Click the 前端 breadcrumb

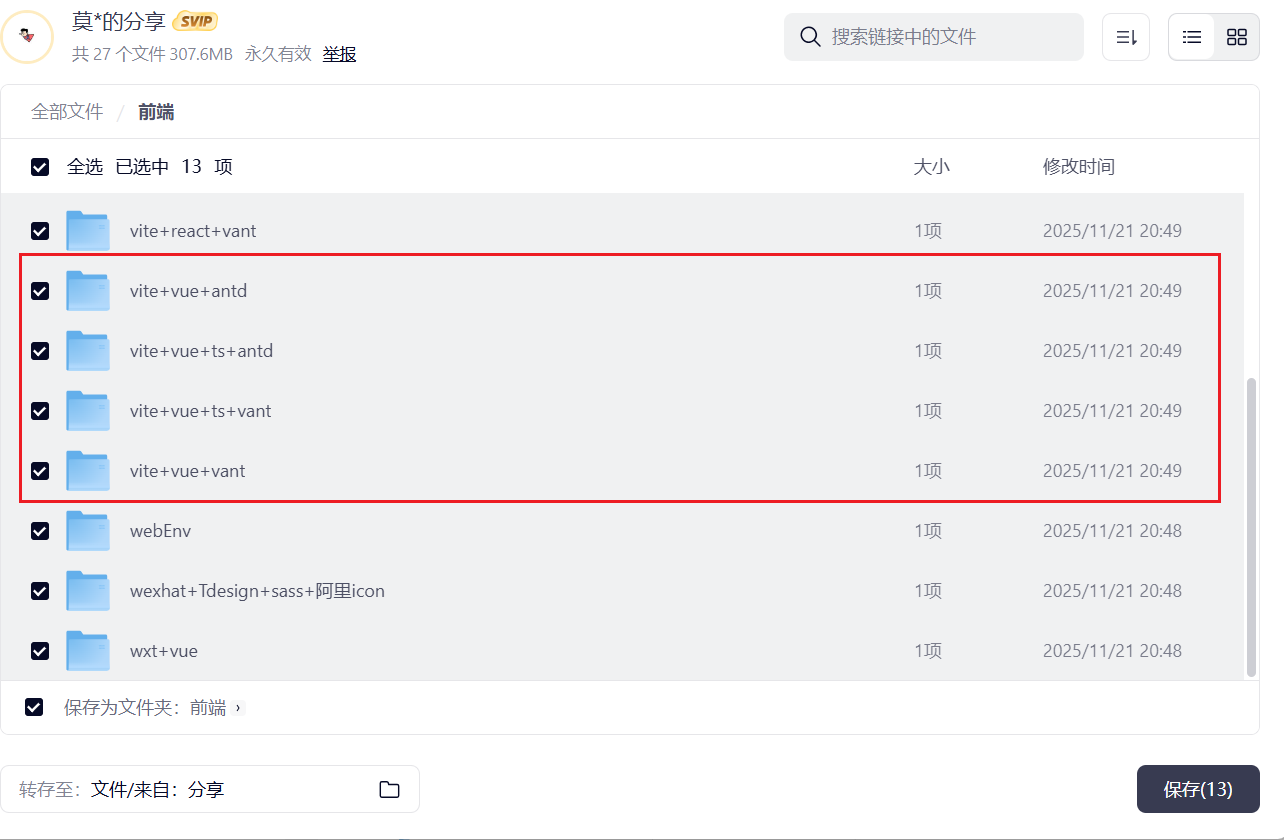click(x=156, y=112)
